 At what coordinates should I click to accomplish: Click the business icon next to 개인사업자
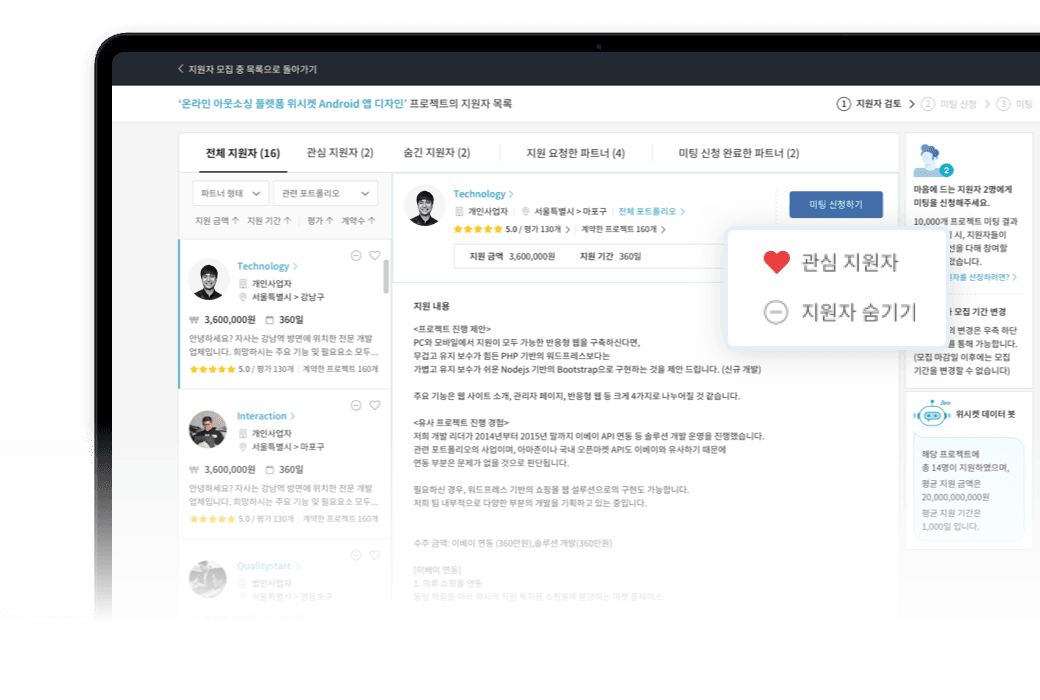pos(243,283)
